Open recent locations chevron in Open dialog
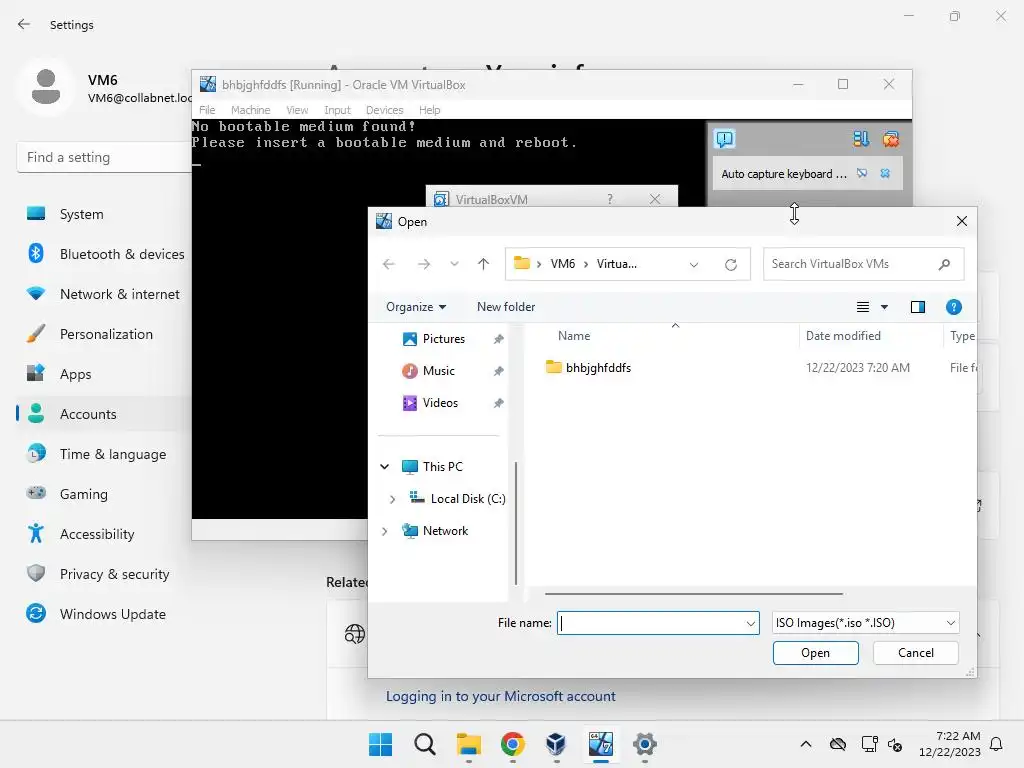Viewport: 1024px width, 768px height. [x=454, y=264]
